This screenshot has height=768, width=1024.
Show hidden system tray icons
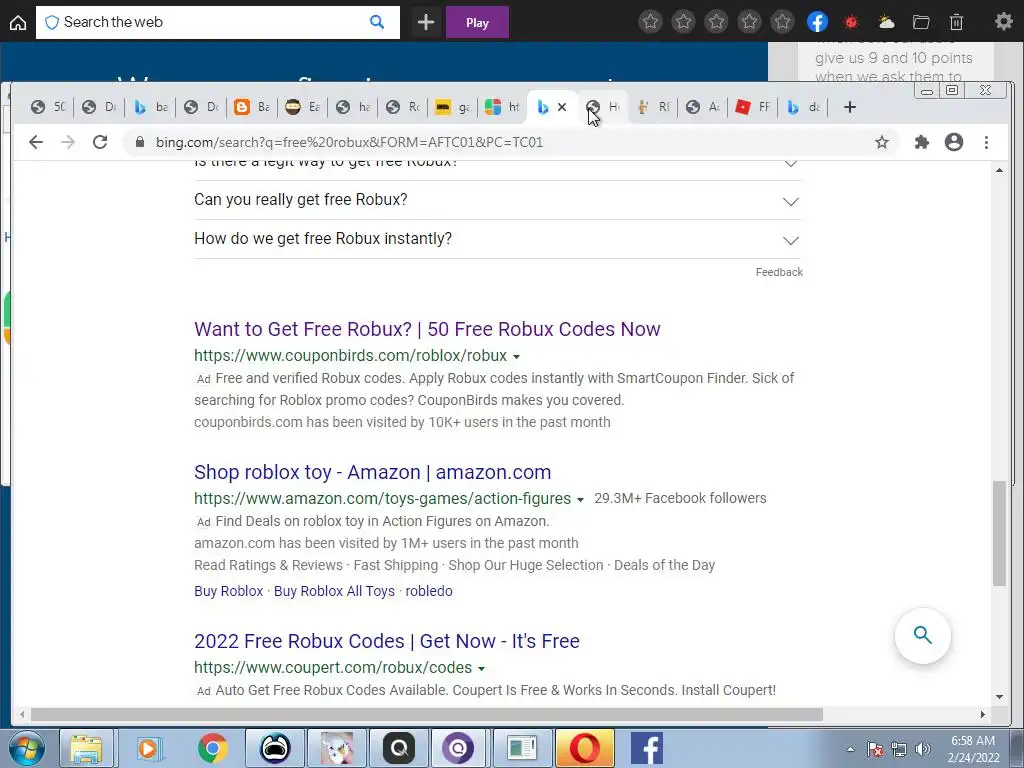(850, 749)
